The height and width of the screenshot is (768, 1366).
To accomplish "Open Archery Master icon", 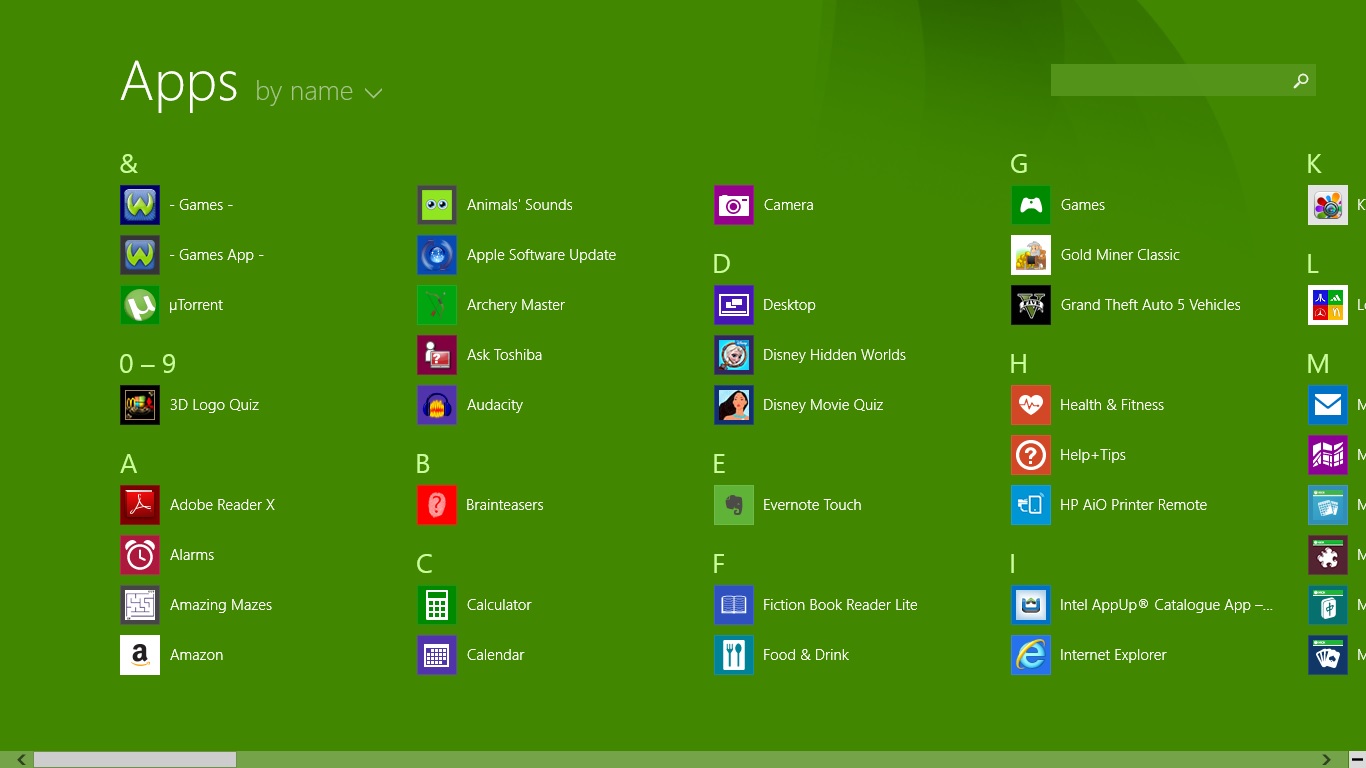I will tap(437, 305).
